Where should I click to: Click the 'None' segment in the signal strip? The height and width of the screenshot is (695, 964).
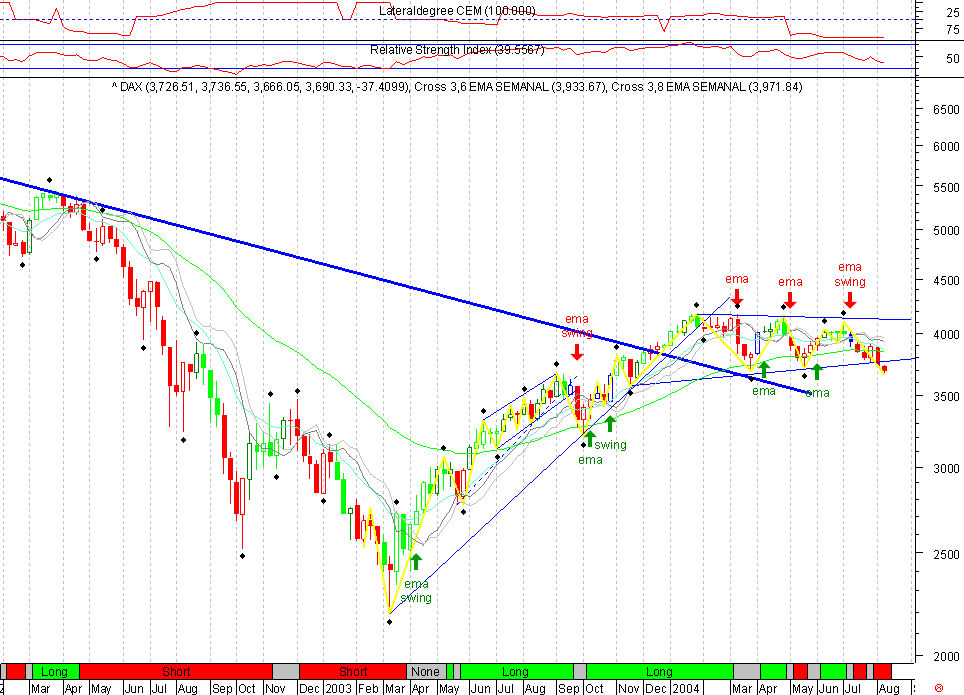click(x=424, y=672)
